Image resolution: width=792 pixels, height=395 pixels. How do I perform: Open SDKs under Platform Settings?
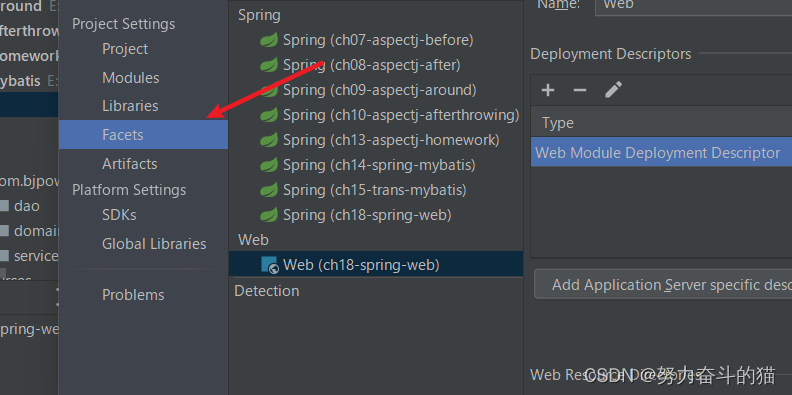coord(119,215)
